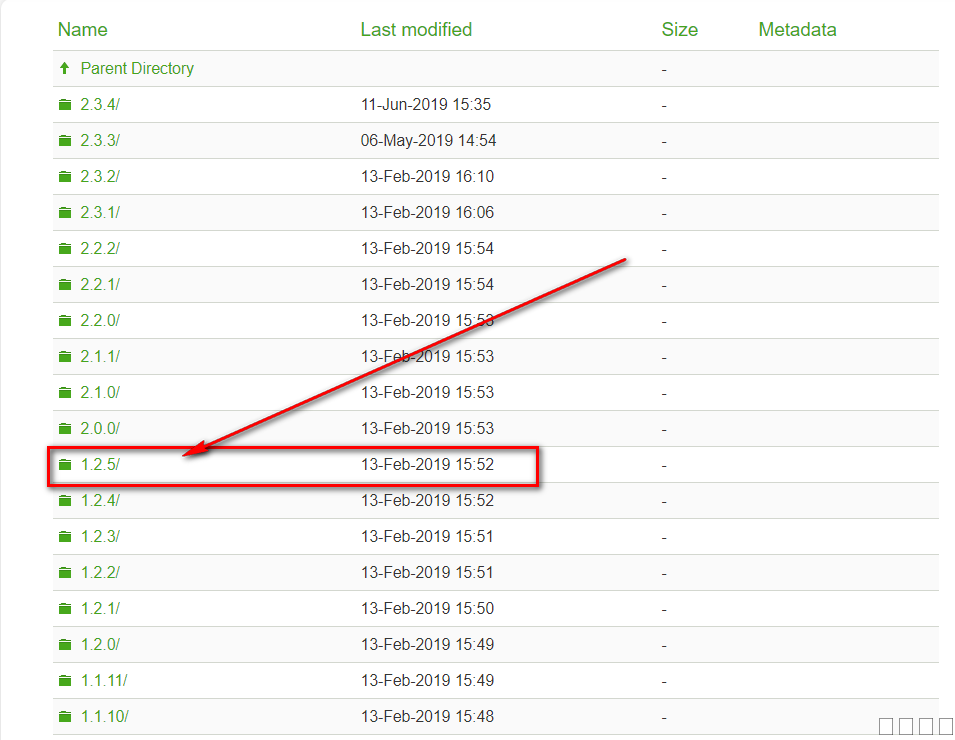955x740 pixels.
Task: Click the folder icon next to 1.2.3/
Action: [x=65, y=537]
